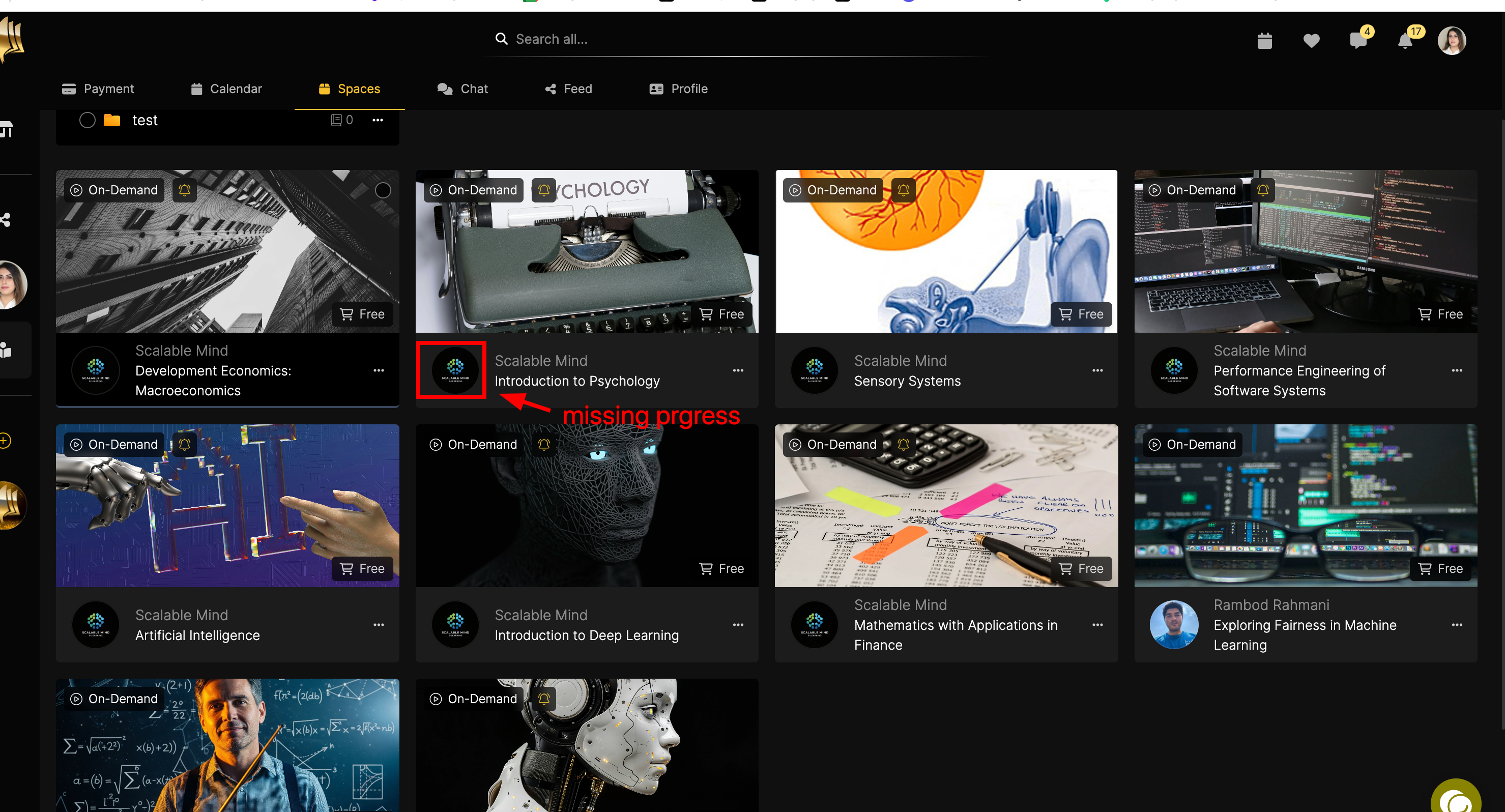Toggle notification bell on Performance Engineering card
The height and width of the screenshot is (812, 1505).
[x=1262, y=190]
